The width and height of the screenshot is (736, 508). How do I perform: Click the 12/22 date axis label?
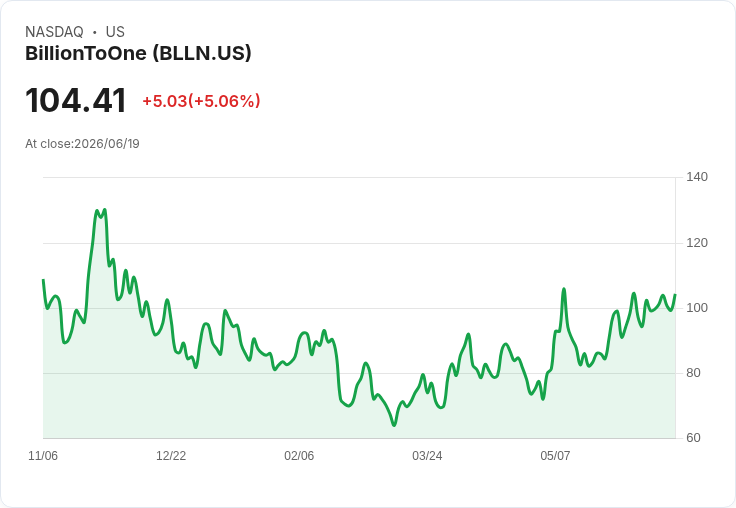point(171,455)
